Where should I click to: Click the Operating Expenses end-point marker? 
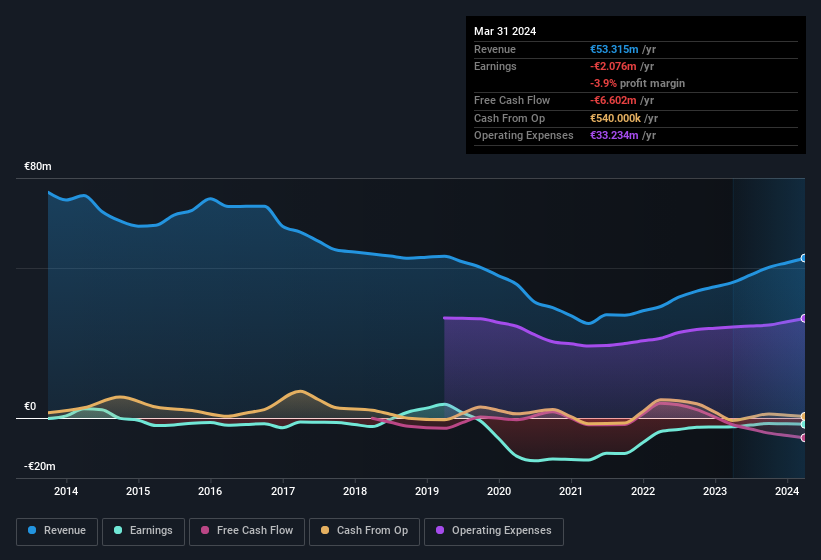(x=804, y=318)
